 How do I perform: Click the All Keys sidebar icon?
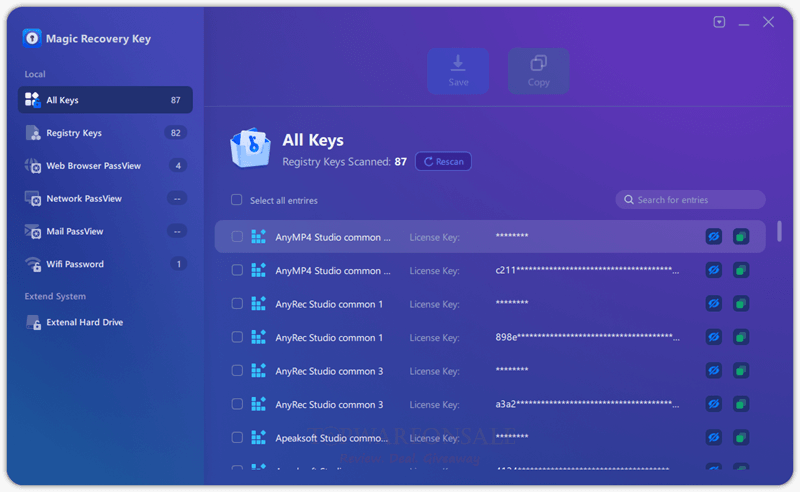tap(33, 100)
